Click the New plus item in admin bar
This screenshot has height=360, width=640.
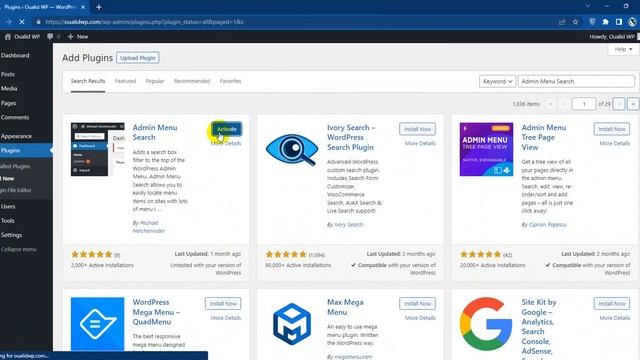78,37
